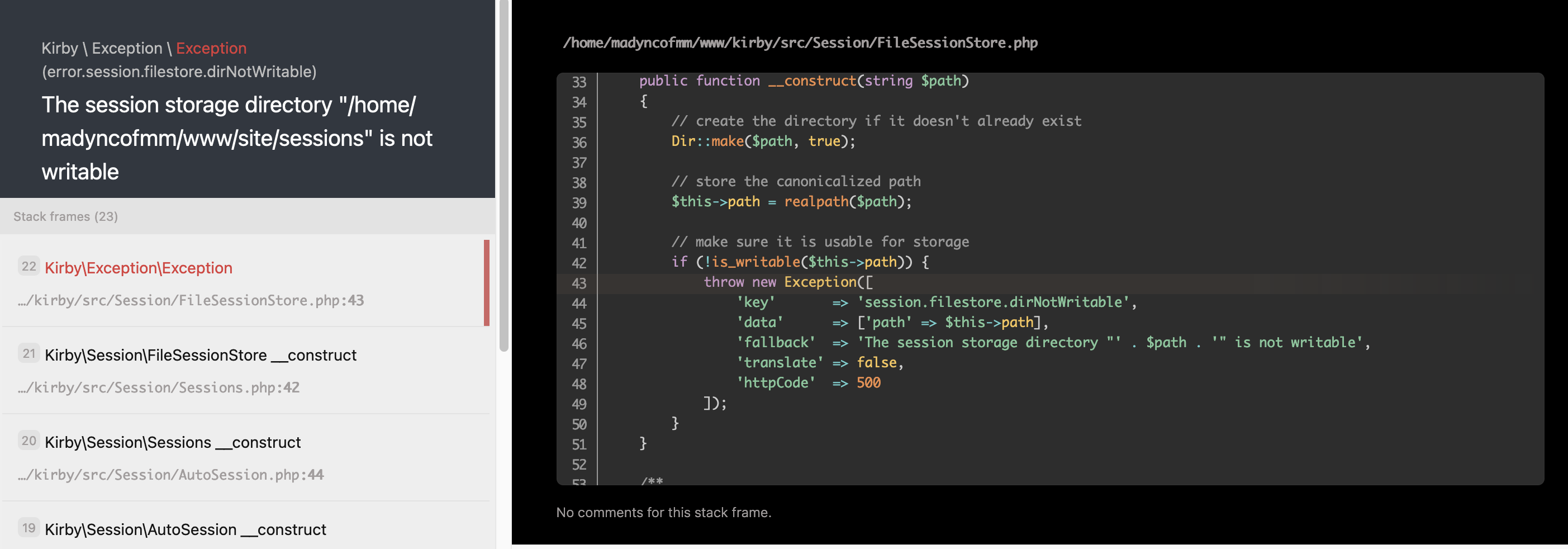The width and height of the screenshot is (1568, 549).
Task: Select stack frame 21 FileSessionStore __construct
Action: pyautogui.click(x=246, y=370)
